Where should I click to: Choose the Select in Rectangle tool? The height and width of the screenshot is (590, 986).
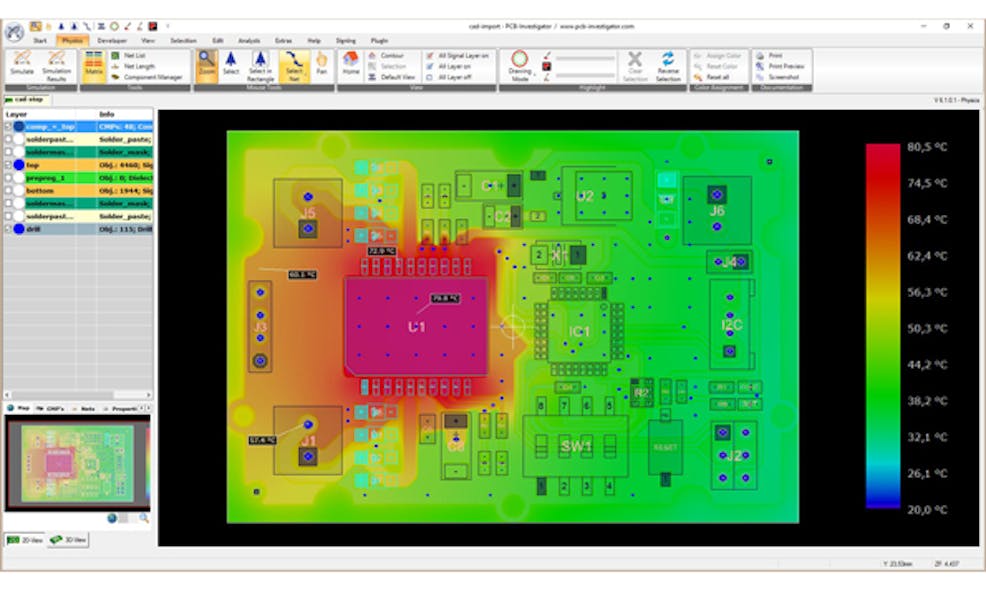pyautogui.click(x=262, y=65)
